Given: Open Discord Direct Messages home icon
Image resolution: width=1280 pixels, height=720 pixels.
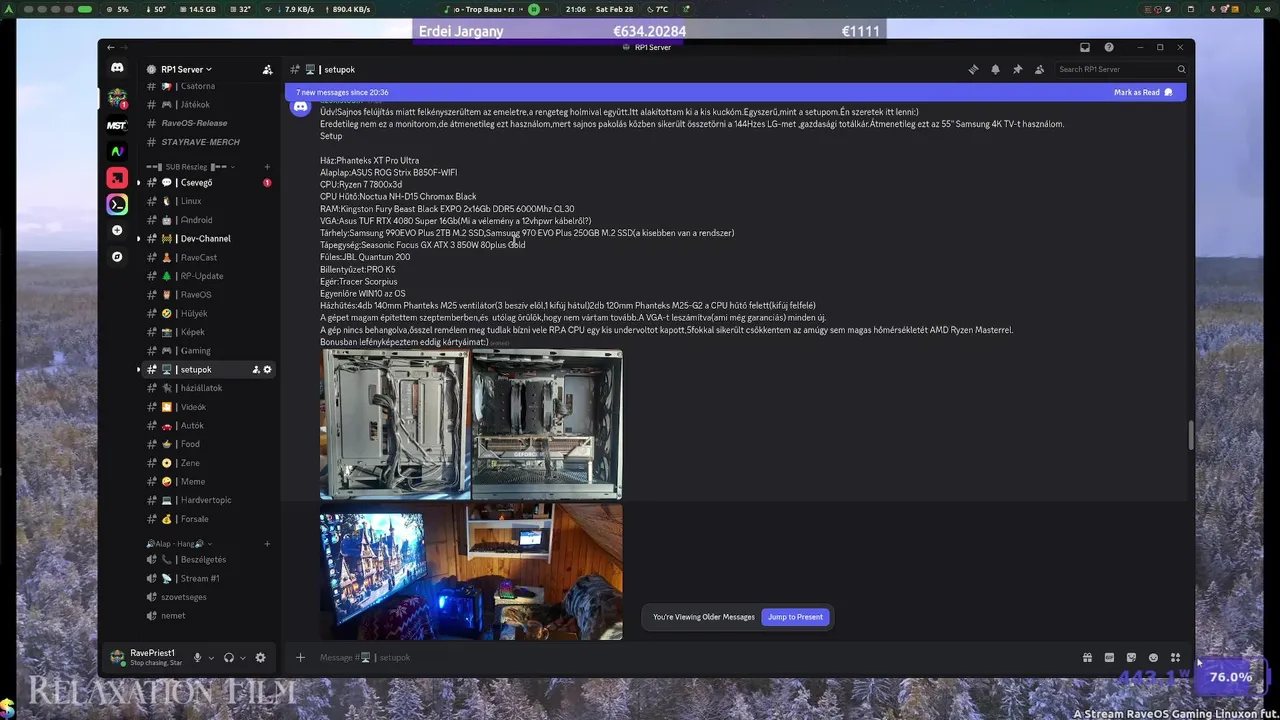Looking at the screenshot, I should 117,68.
